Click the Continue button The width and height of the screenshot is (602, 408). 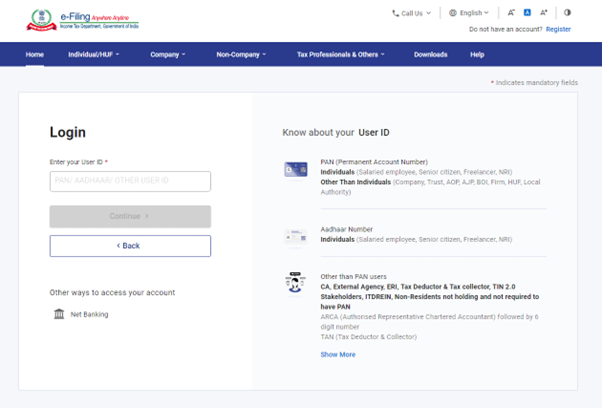click(130, 216)
